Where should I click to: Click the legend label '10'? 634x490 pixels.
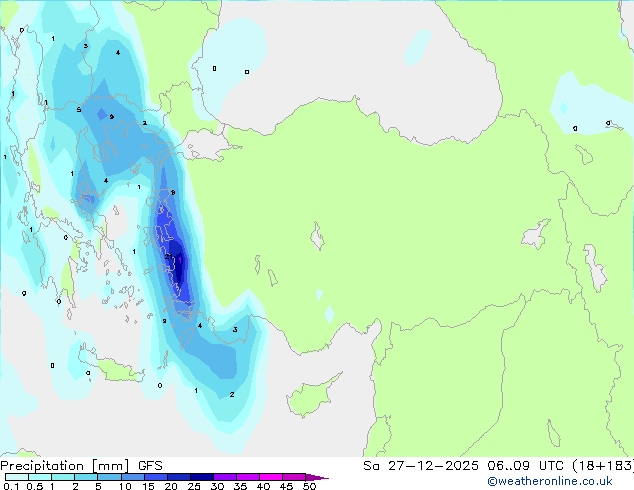coord(125,486)
